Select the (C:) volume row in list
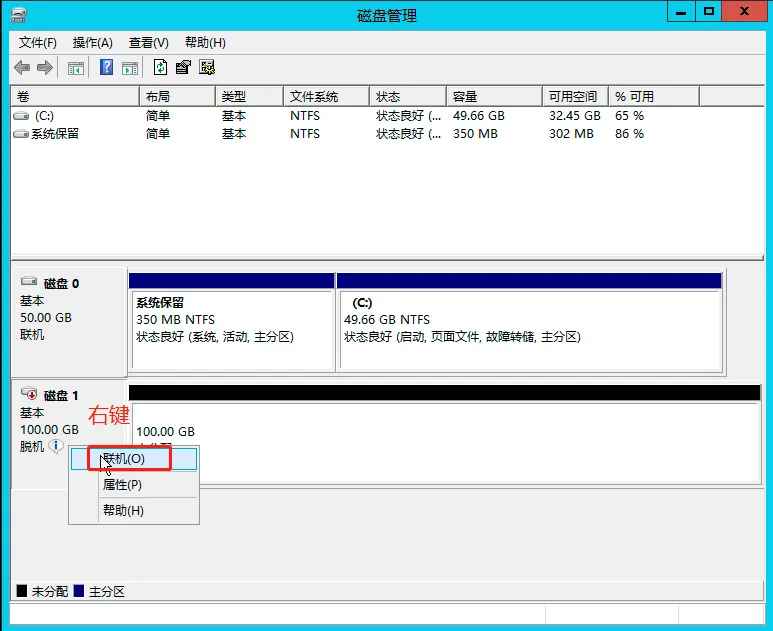The width and height of the screenshot is (773, 631). point(44,116)
